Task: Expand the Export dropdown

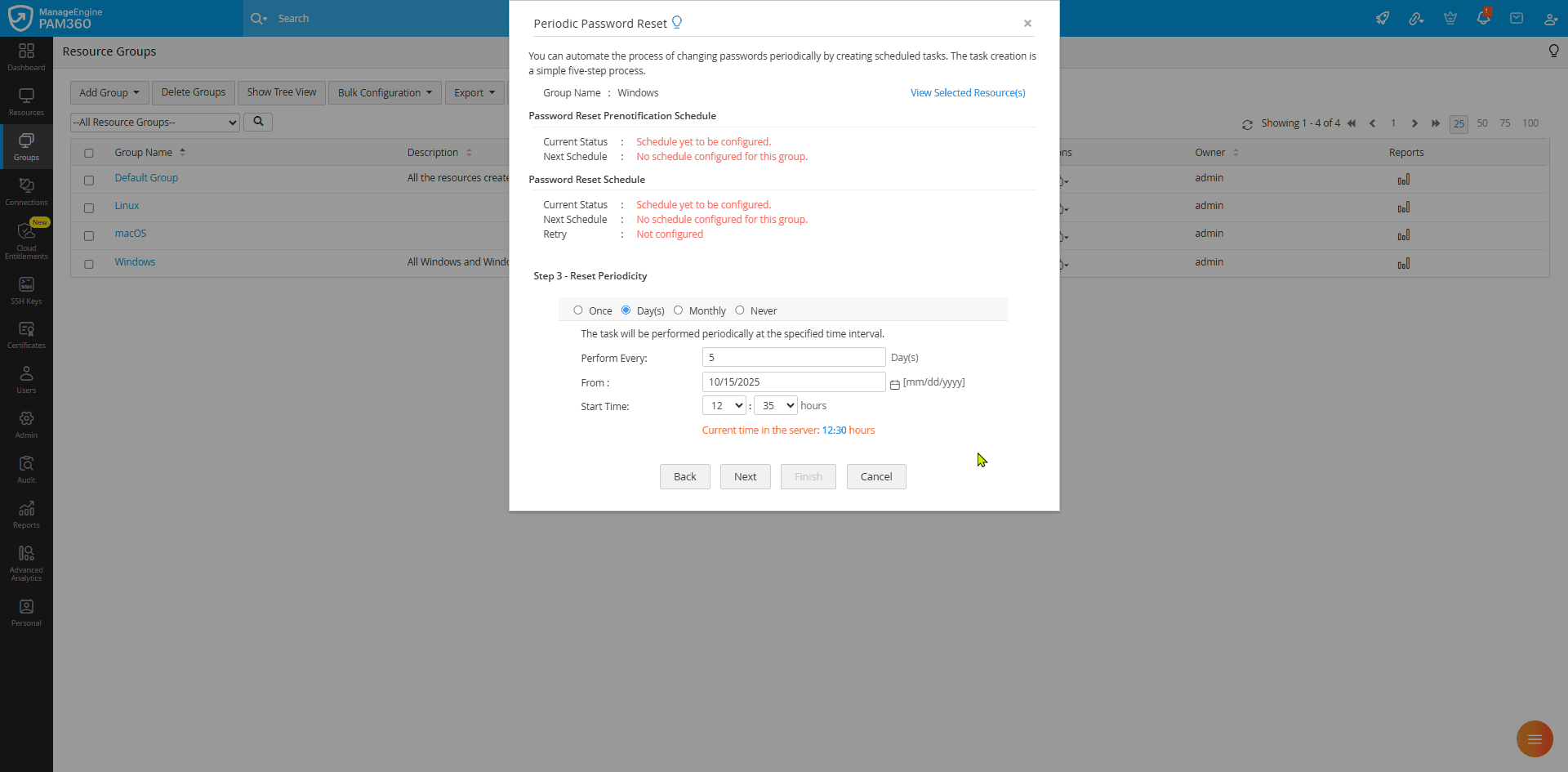Action: (x=474, y=92)
